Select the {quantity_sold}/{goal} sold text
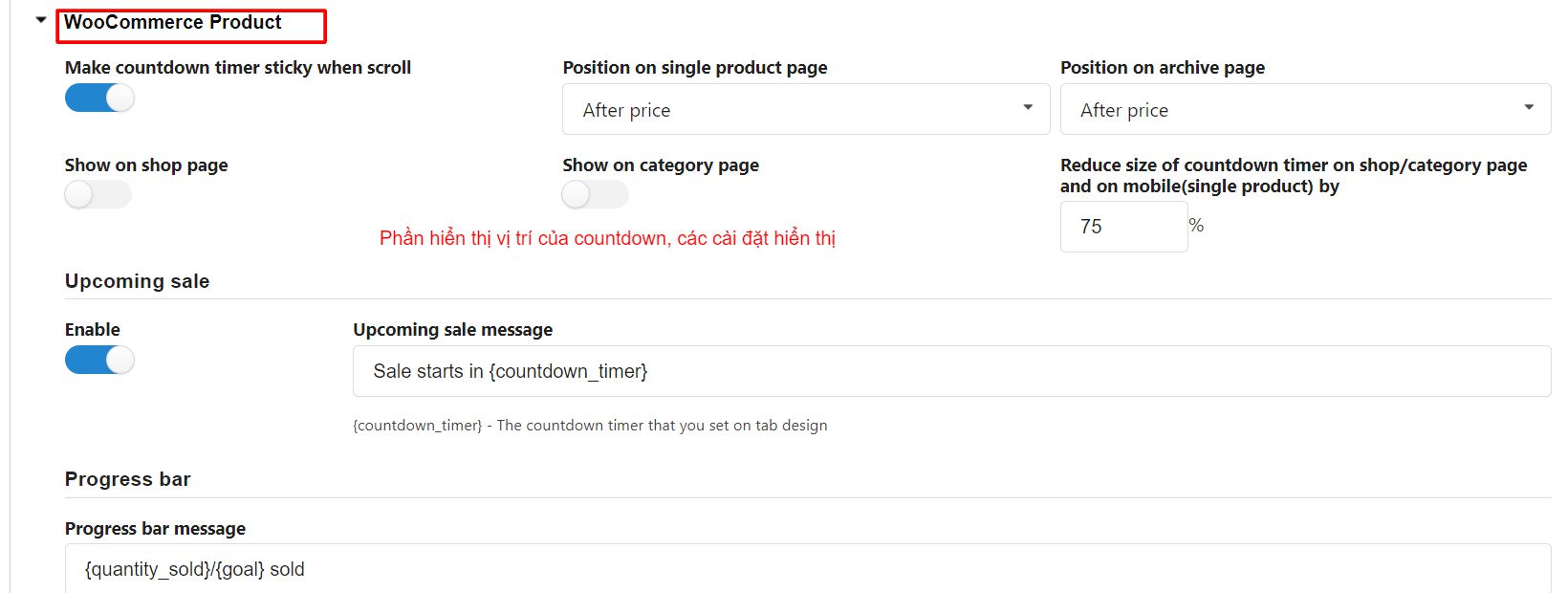 click(x=194, y=568)
